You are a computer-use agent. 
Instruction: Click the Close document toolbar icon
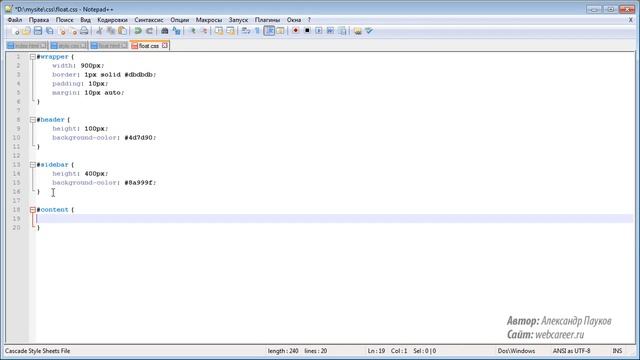pos(62,31)
